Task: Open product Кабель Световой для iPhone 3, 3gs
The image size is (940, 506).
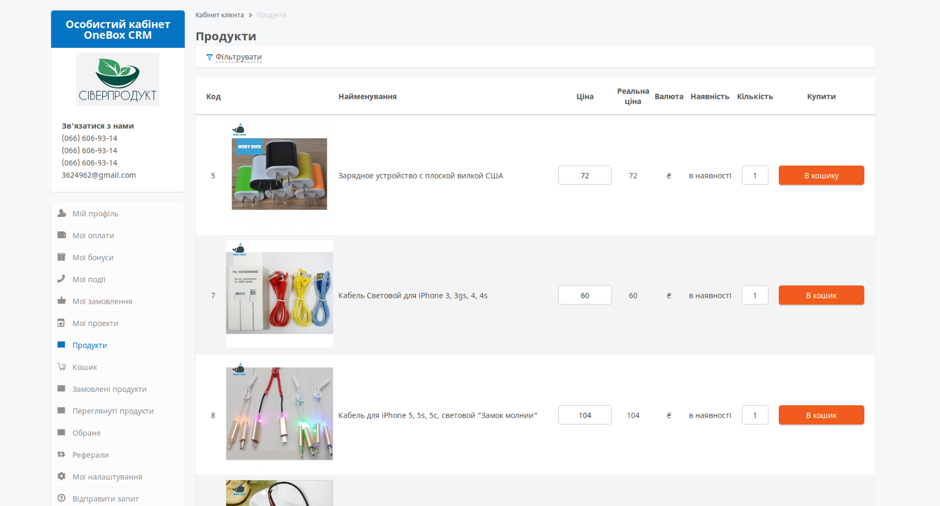Action: coord(412,296)
